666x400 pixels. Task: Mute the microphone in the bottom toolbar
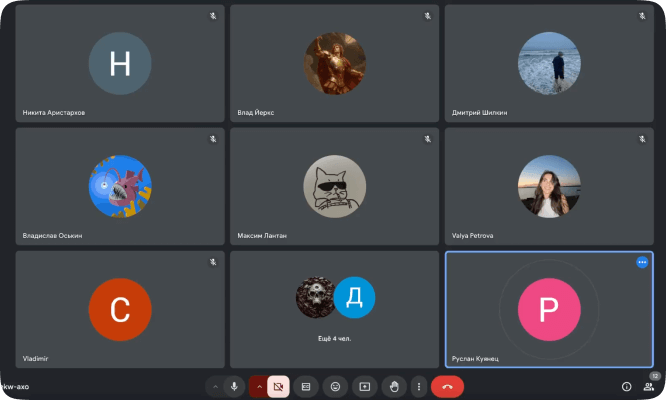pos(235,386)
